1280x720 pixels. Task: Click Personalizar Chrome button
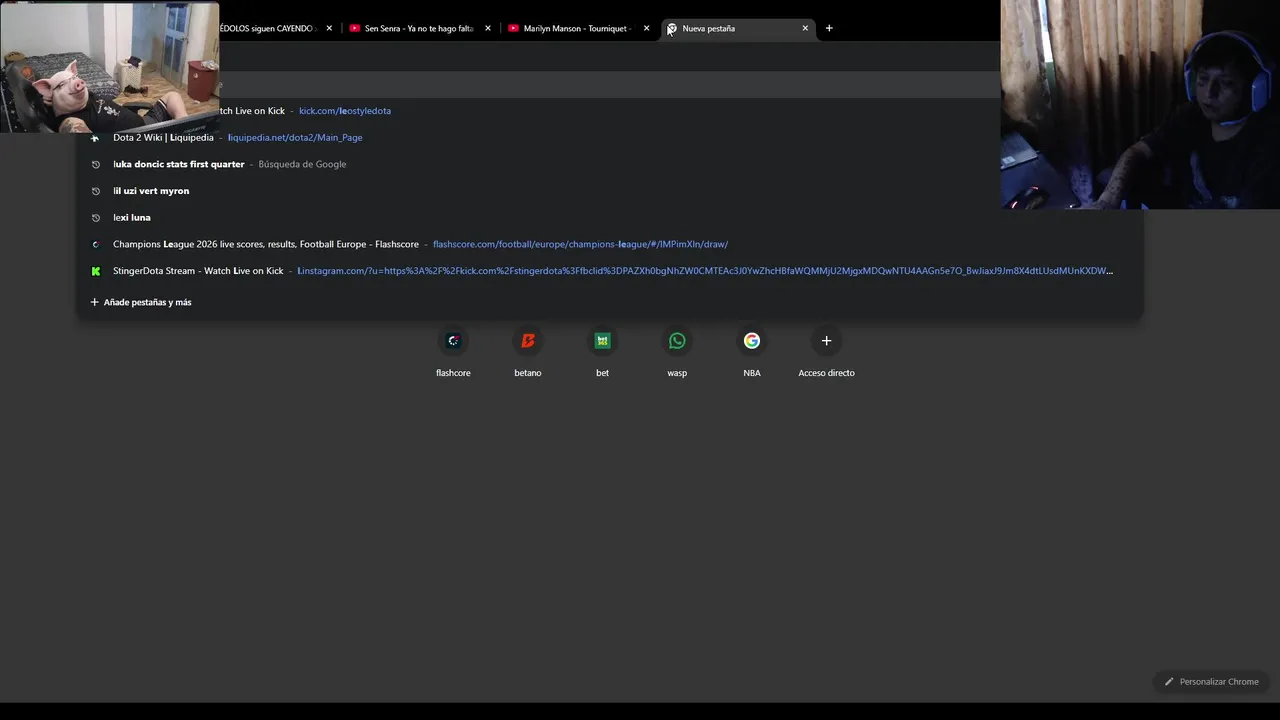(1210, 682)
